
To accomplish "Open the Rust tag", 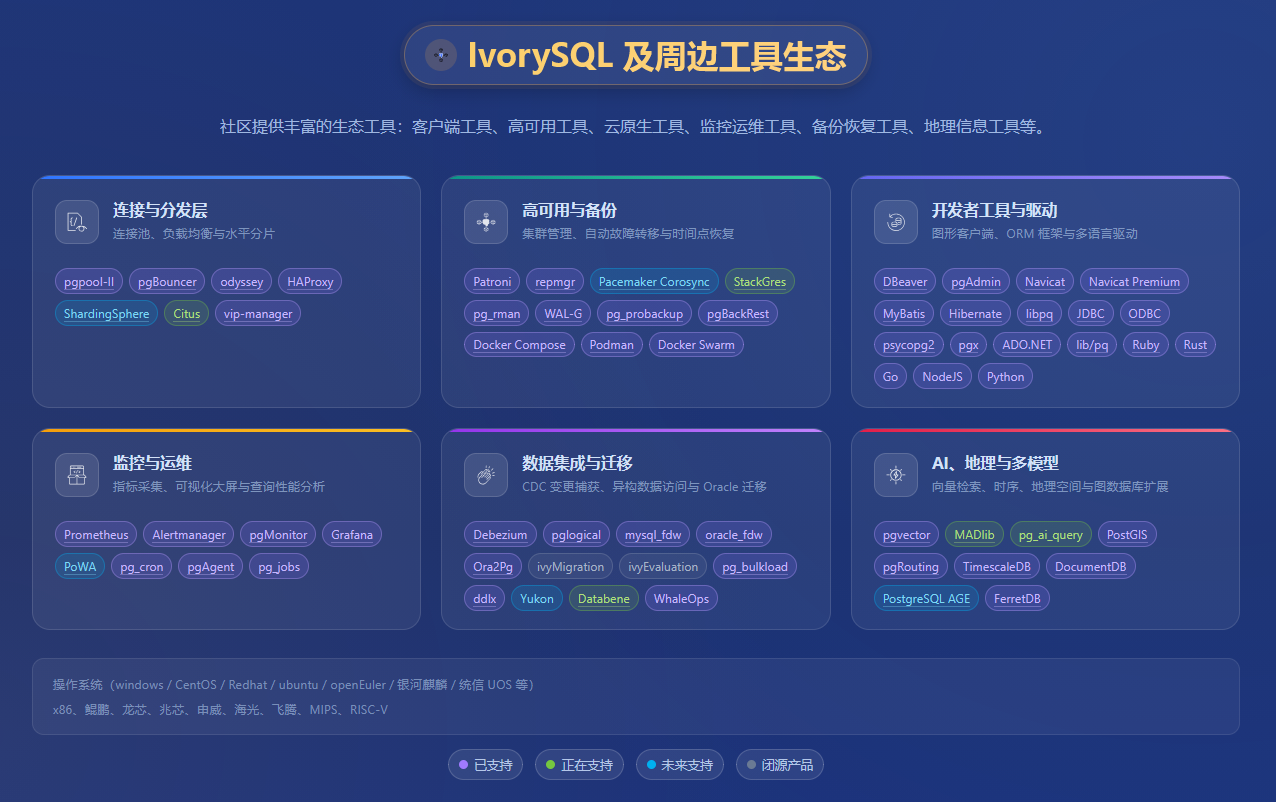I will pos(1195,345).
